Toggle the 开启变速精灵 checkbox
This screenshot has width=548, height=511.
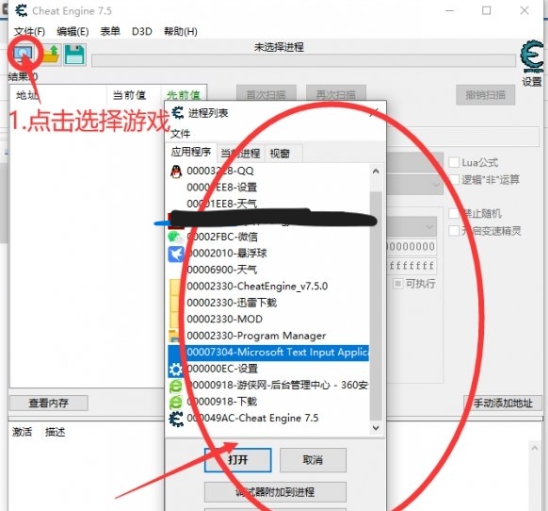pyautogui.click(x=454, y=231)
